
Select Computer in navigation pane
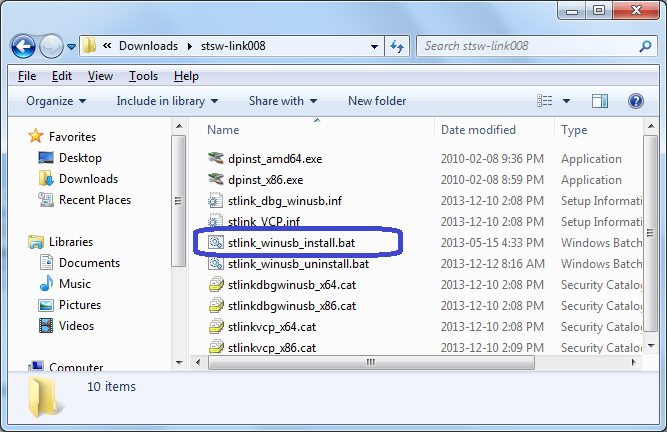pyautogui.click(x=76, y=367)
